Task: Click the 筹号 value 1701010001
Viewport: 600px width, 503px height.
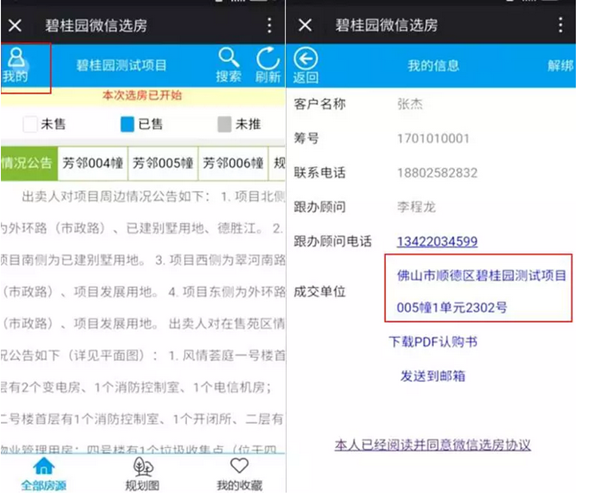Action: (x=433, y=138)
